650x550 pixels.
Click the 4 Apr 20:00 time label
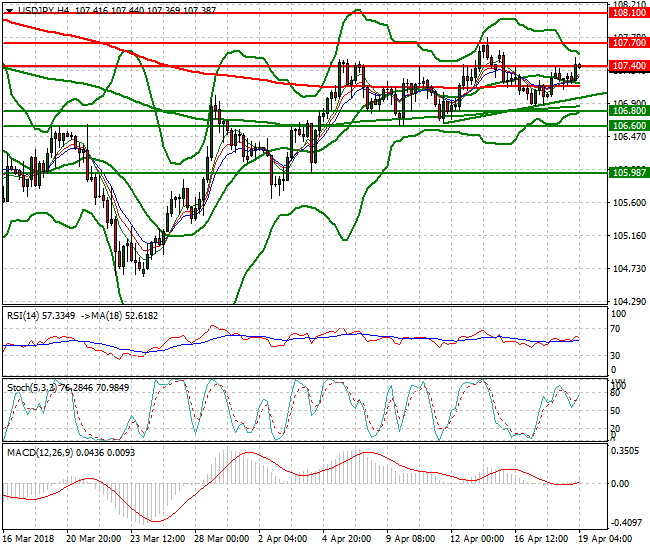click(347, 539)
